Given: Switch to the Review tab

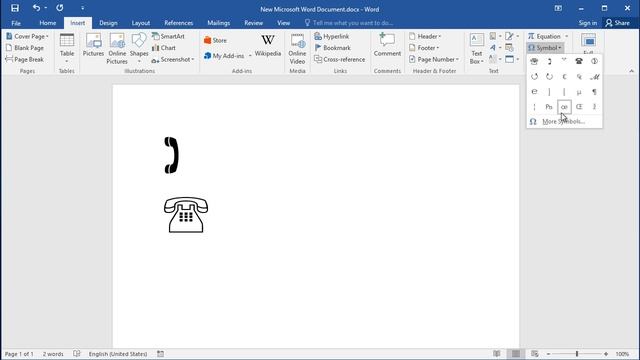Looking at the screenshot, I should click(253, 23).
